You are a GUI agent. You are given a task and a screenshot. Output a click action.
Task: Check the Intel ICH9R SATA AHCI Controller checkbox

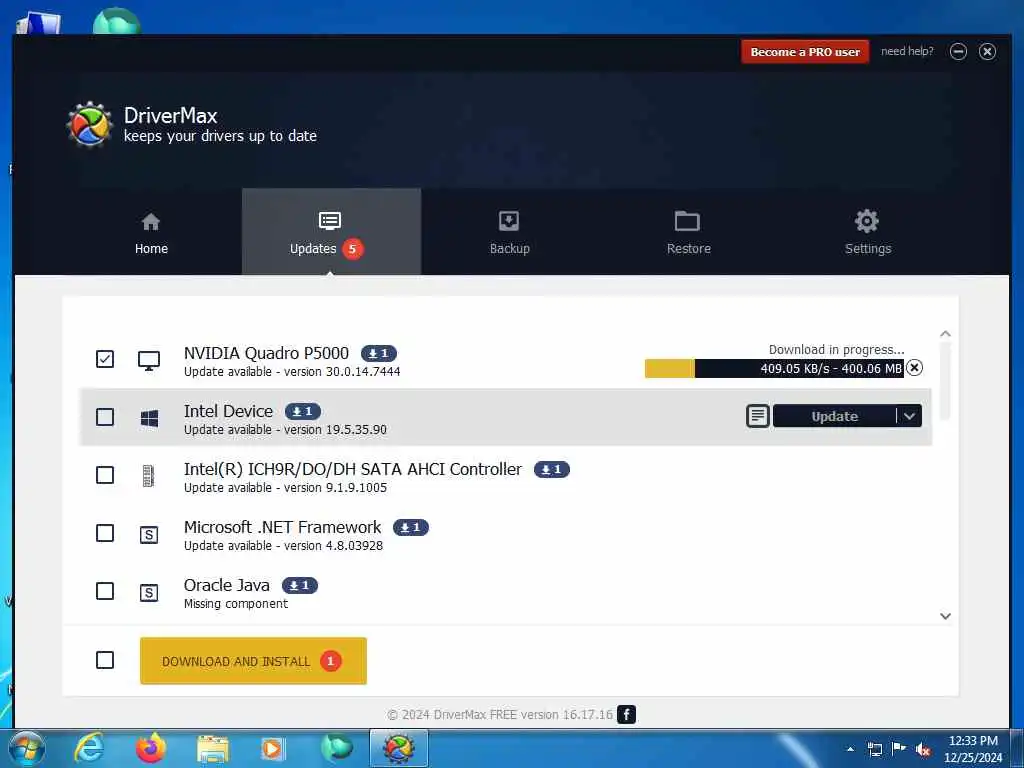(x=104, y=475)
